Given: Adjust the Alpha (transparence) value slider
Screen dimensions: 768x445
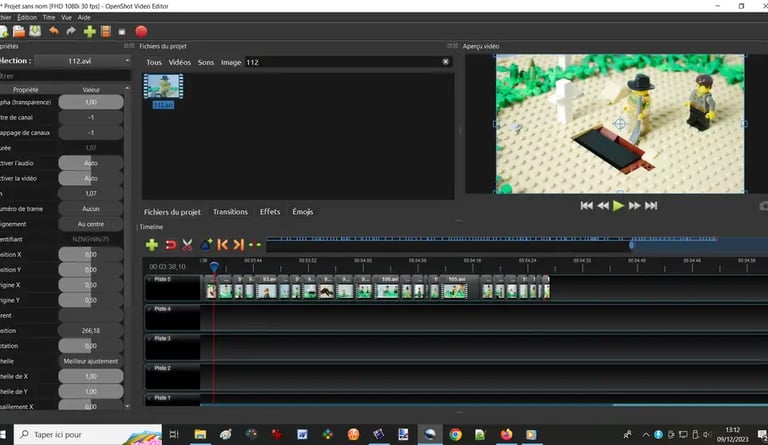Looking at the screenshot, I should point(91,102).
